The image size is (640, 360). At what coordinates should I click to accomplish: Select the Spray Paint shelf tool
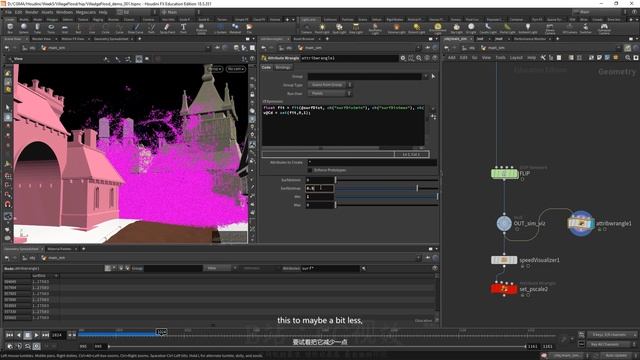(167, 28)
